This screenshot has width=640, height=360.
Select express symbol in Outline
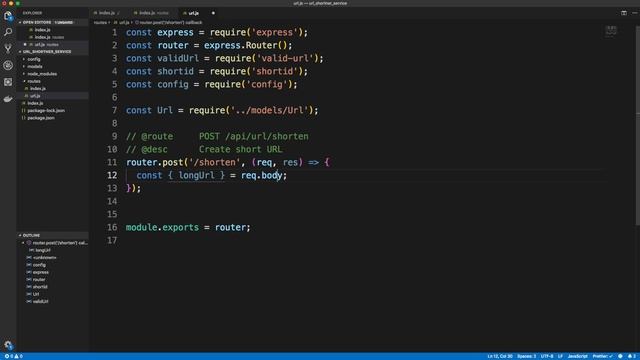(x=41, y=272)
